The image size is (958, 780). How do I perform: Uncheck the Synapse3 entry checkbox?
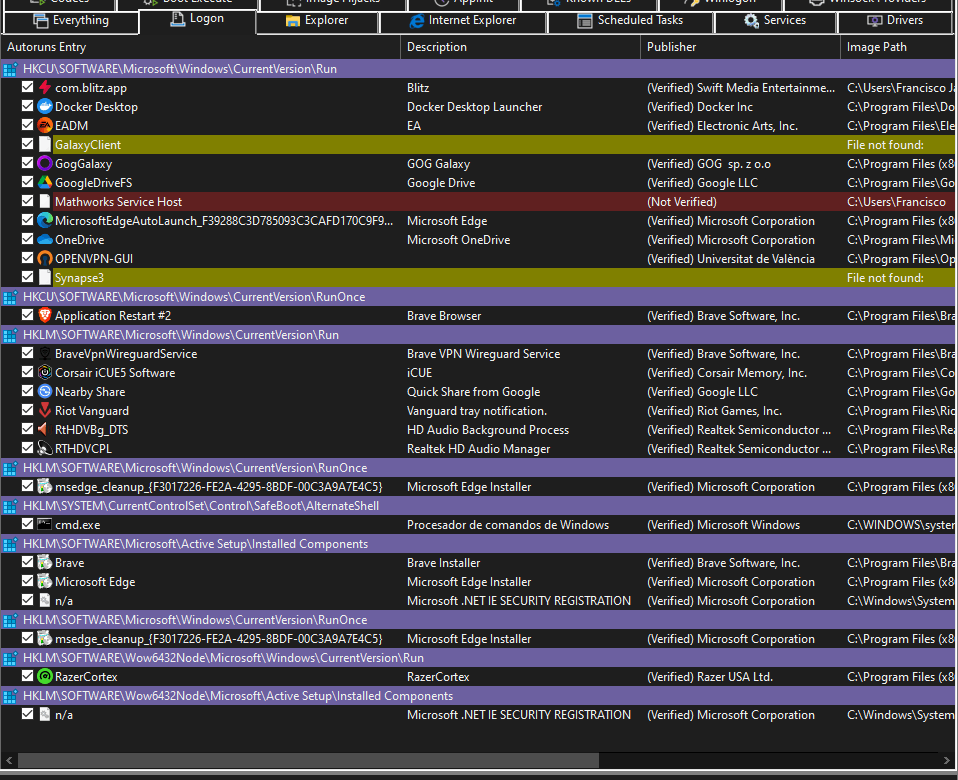[27, 277]
